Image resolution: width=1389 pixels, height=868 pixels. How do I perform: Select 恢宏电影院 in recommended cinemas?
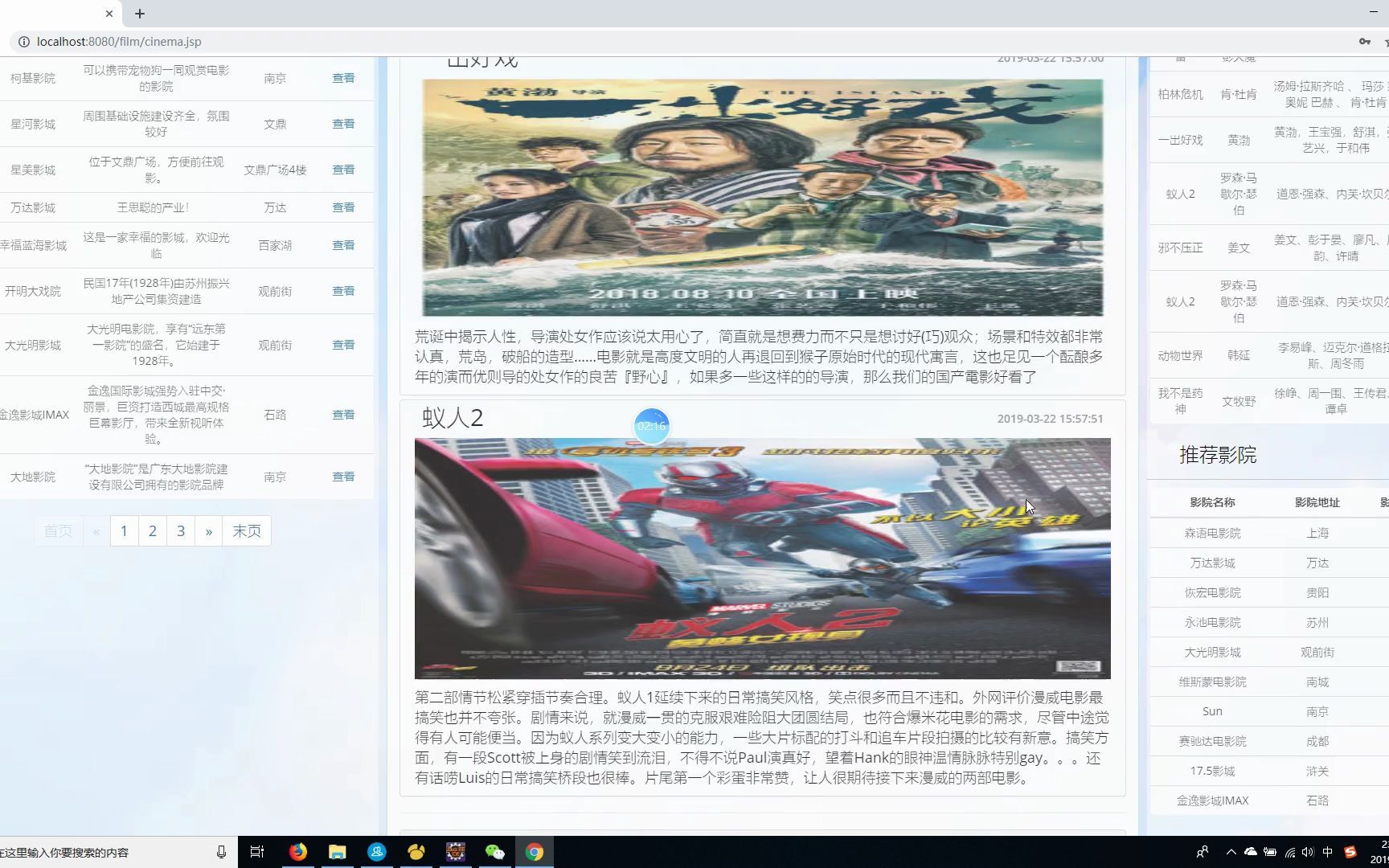pyautogui.click(x=1212, y=592)
